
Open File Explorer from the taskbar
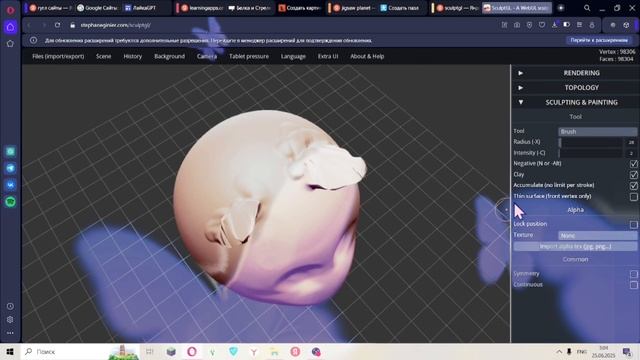pyautogui.click(x=275, y=351)
